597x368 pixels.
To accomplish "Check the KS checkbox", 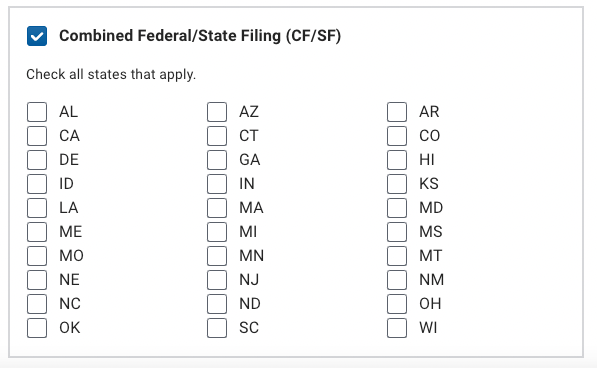I will click(x=397, y=184).
